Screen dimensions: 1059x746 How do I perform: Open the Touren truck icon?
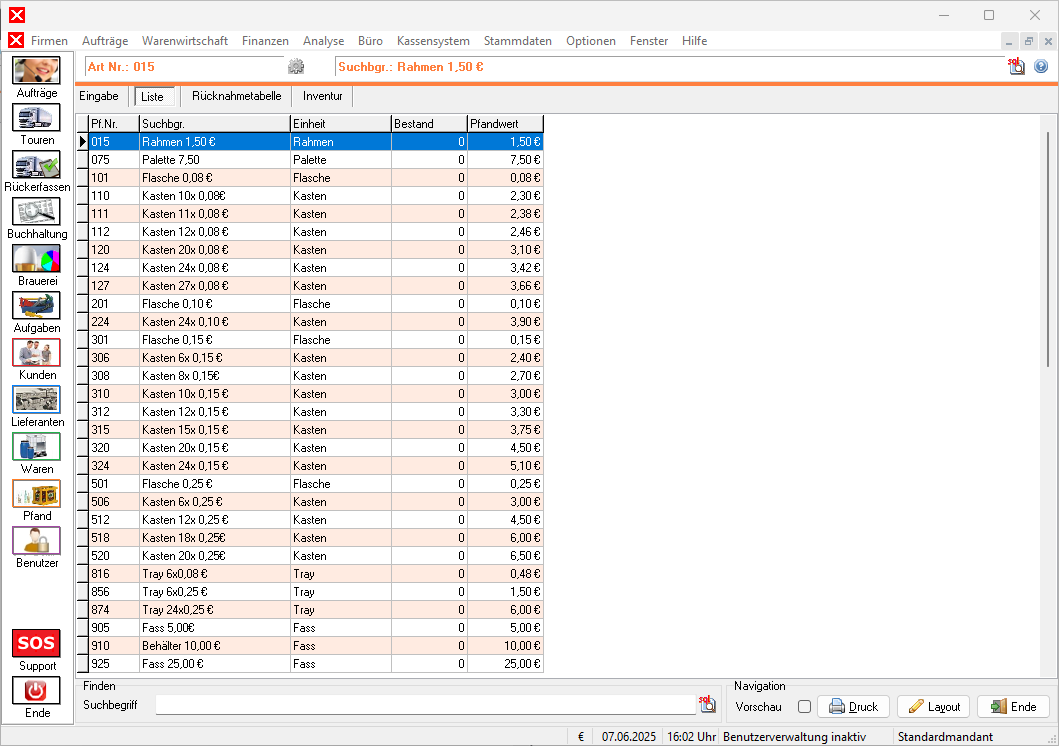pyautogui.click(x=36, y=117)
